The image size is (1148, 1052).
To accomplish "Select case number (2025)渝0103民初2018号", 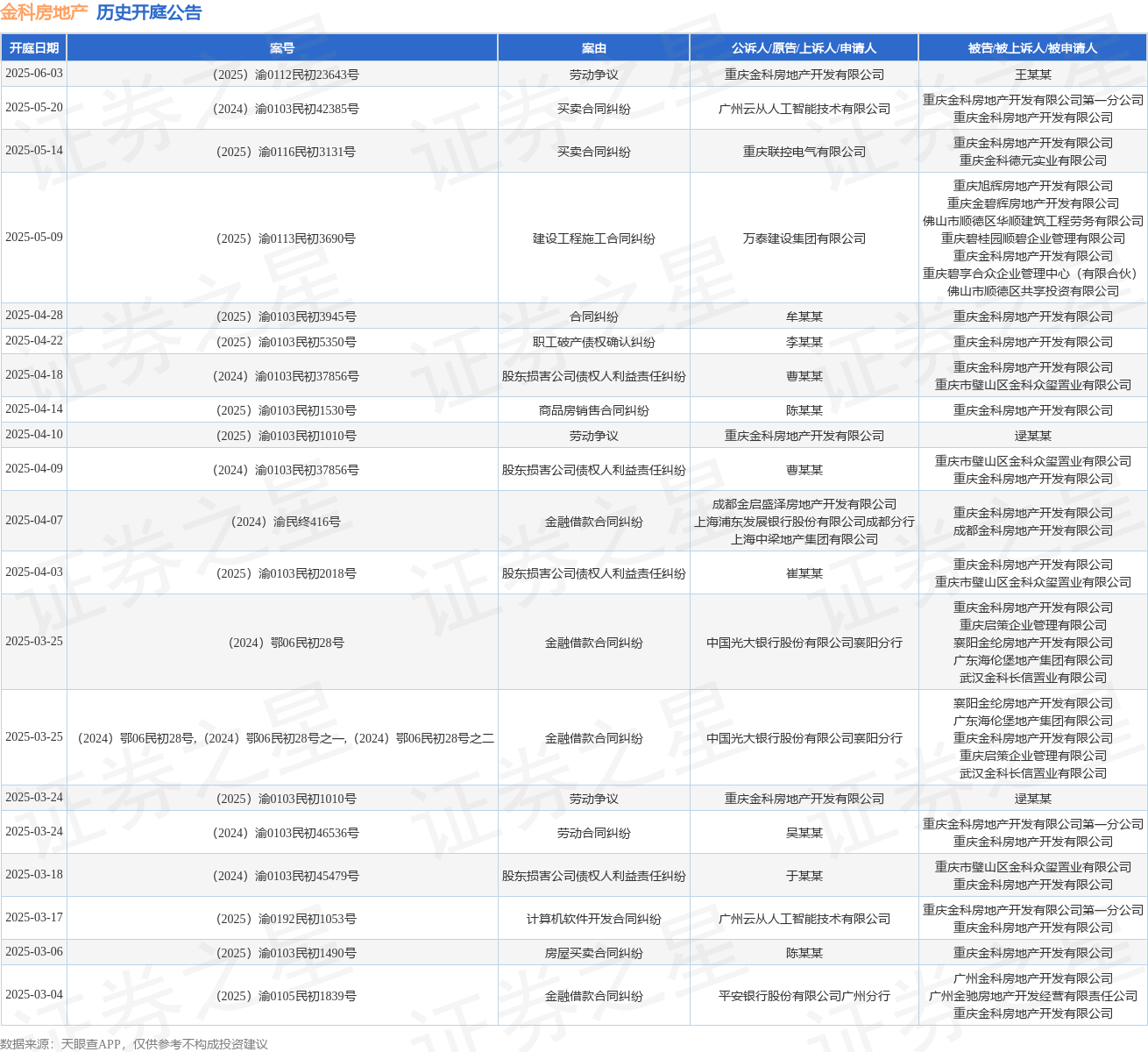I will click(x=282, y=573).
